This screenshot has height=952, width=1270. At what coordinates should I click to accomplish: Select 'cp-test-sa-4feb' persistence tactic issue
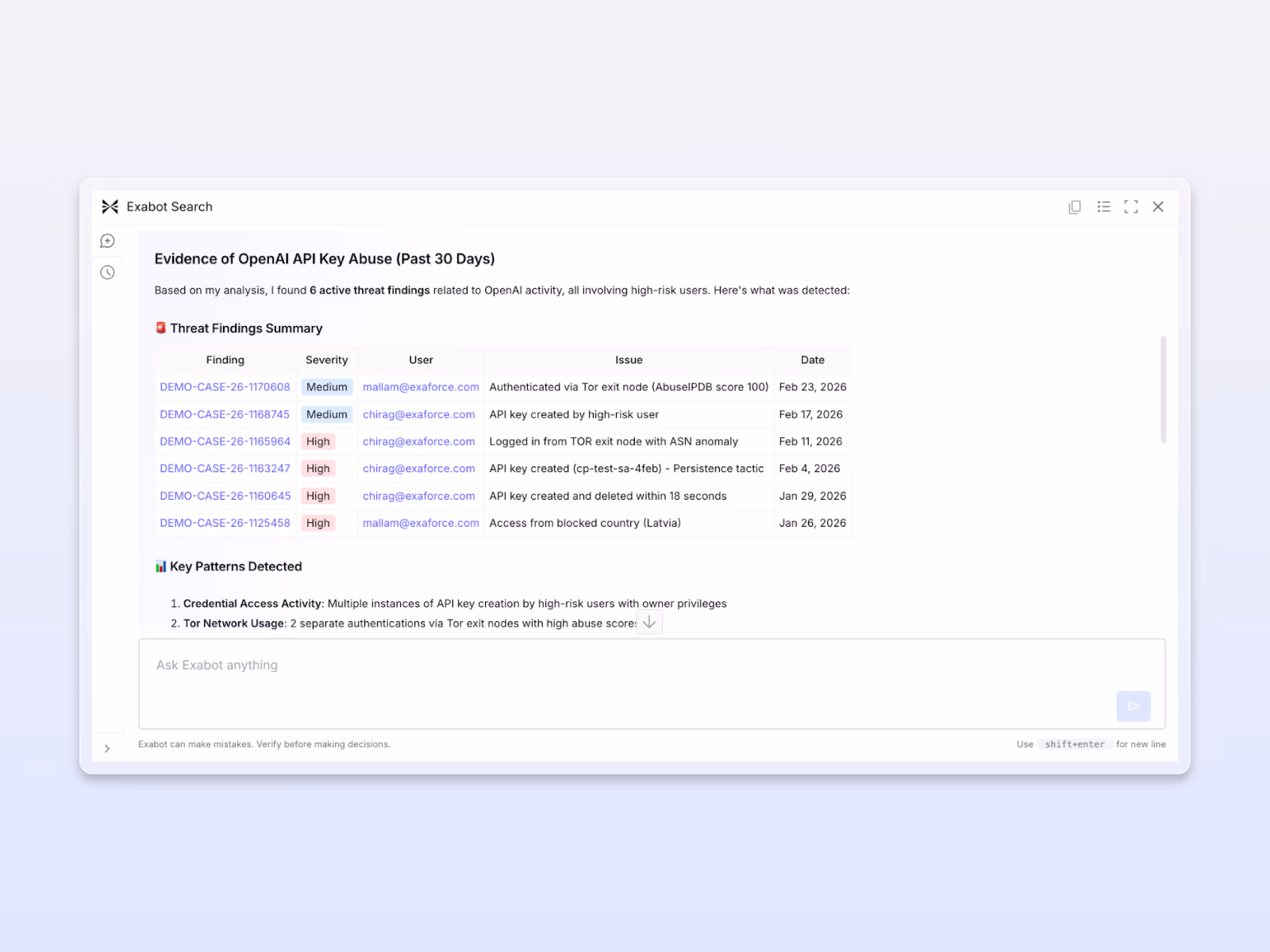click(x=626, y=469)
